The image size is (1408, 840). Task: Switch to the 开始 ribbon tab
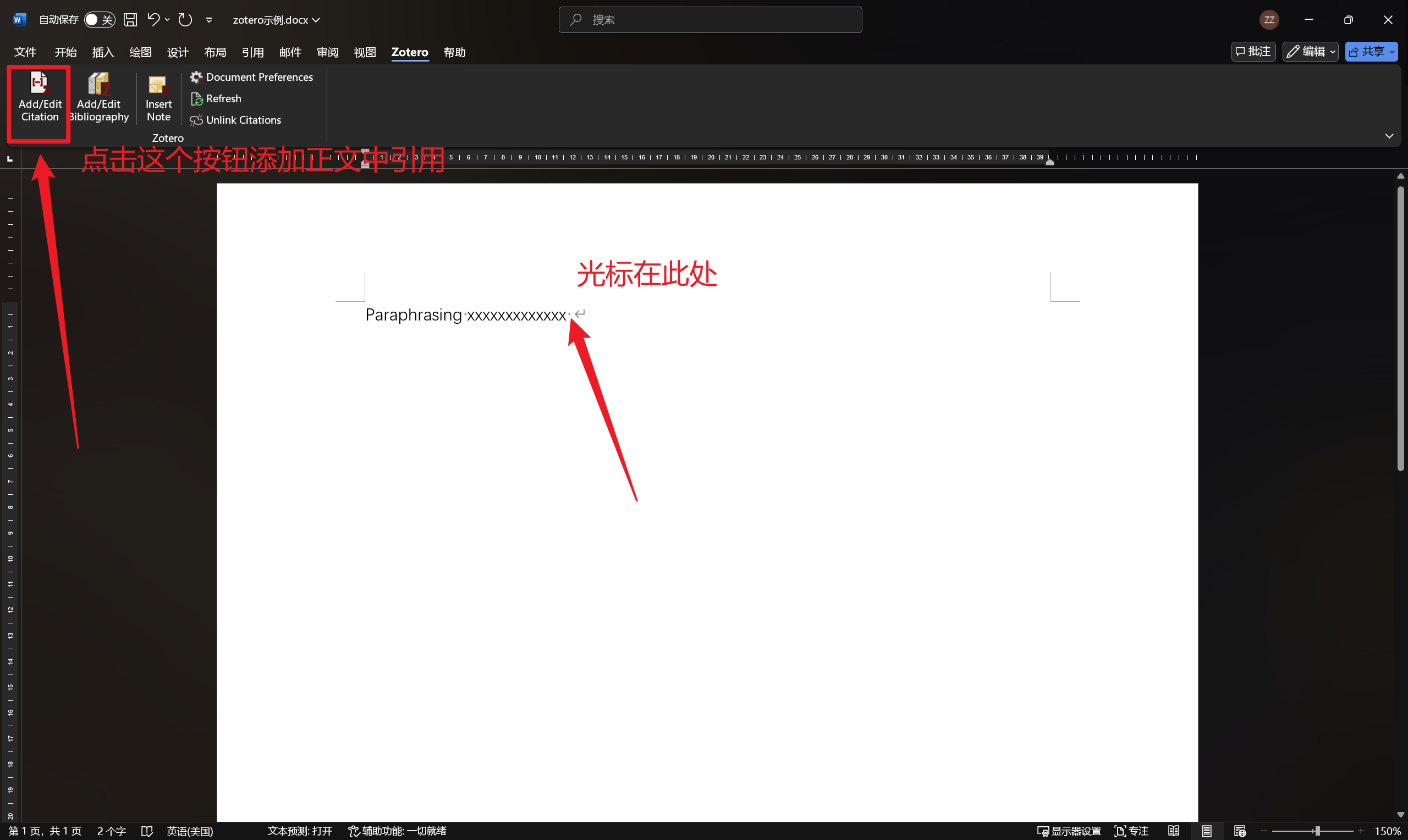(65, 52)
